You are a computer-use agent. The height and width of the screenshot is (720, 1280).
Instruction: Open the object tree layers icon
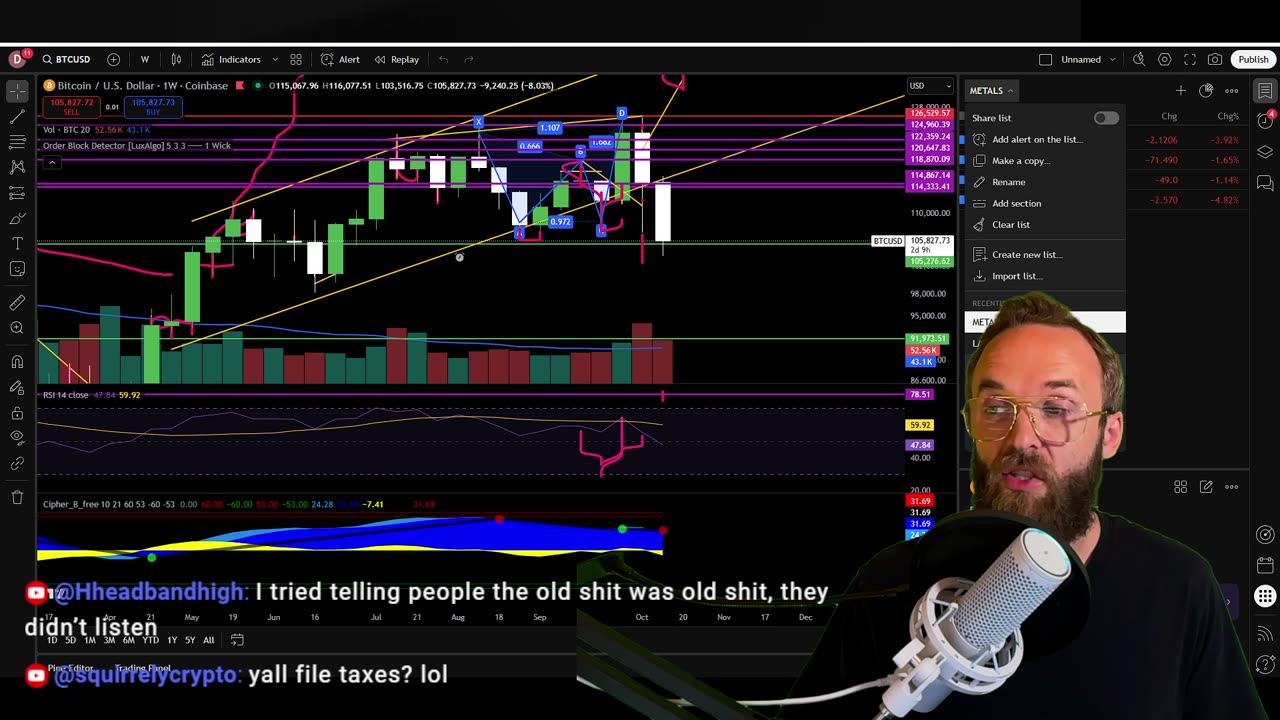[x=1265, y=152]
